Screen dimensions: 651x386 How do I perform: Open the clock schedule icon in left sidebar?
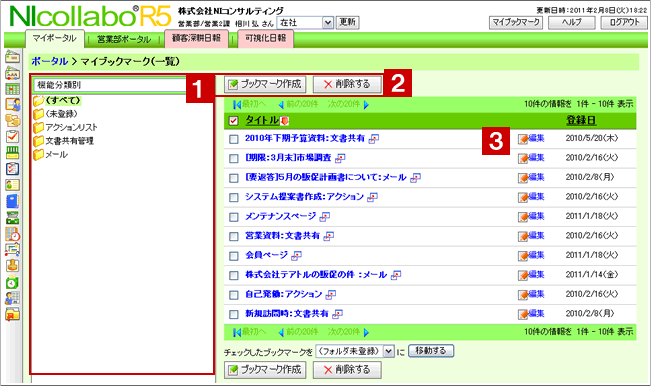click(12, 235)
